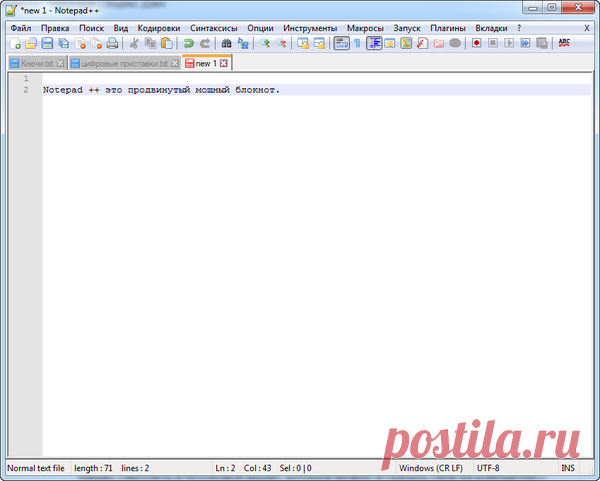Open the Replace dialog icon
The height and width of the screenshot is (481, 600).
(243, 43)
